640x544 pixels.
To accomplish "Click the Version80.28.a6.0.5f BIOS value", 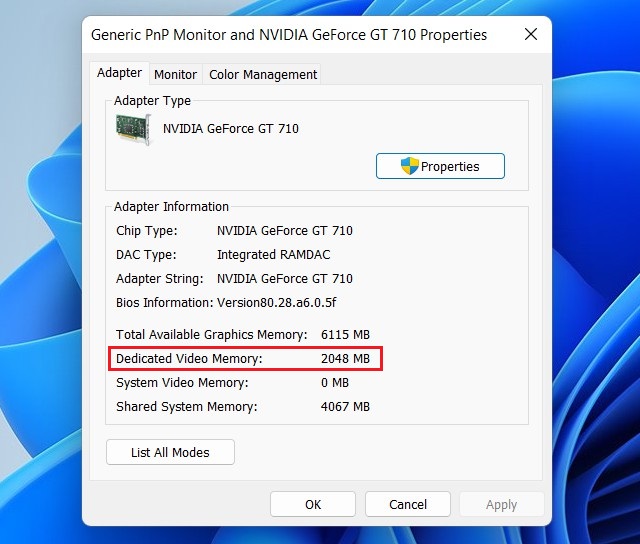I will click(x=276, y=303).
